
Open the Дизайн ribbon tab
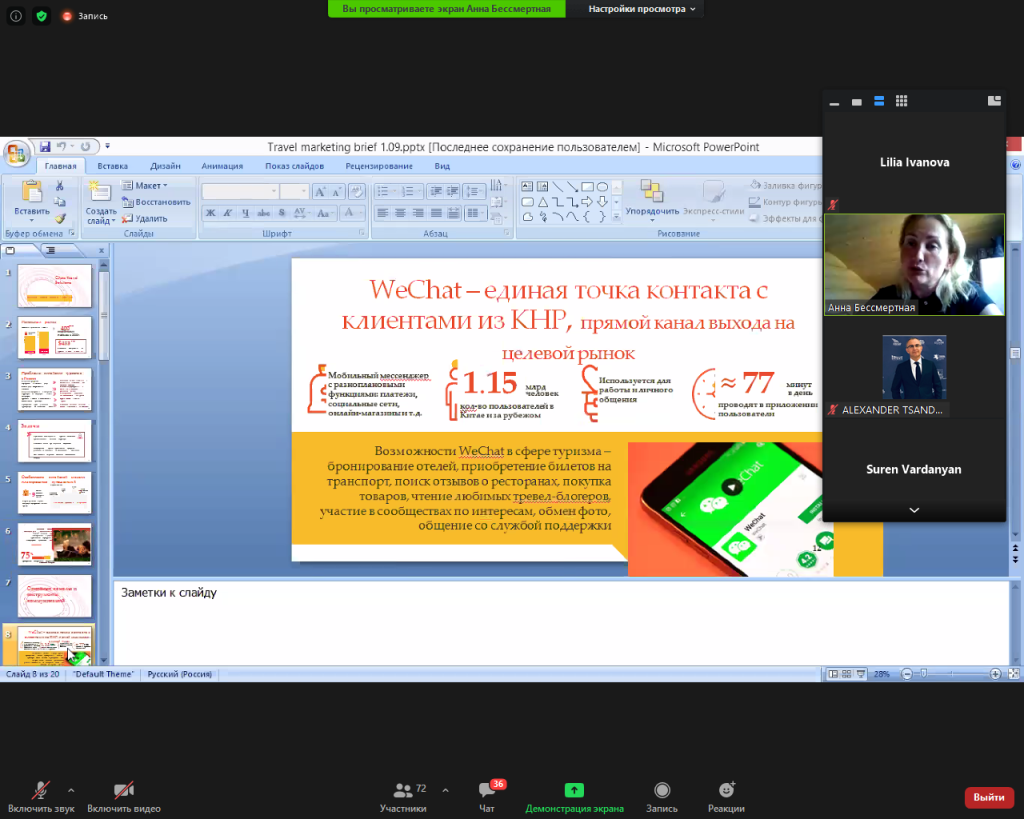[165, 166]
